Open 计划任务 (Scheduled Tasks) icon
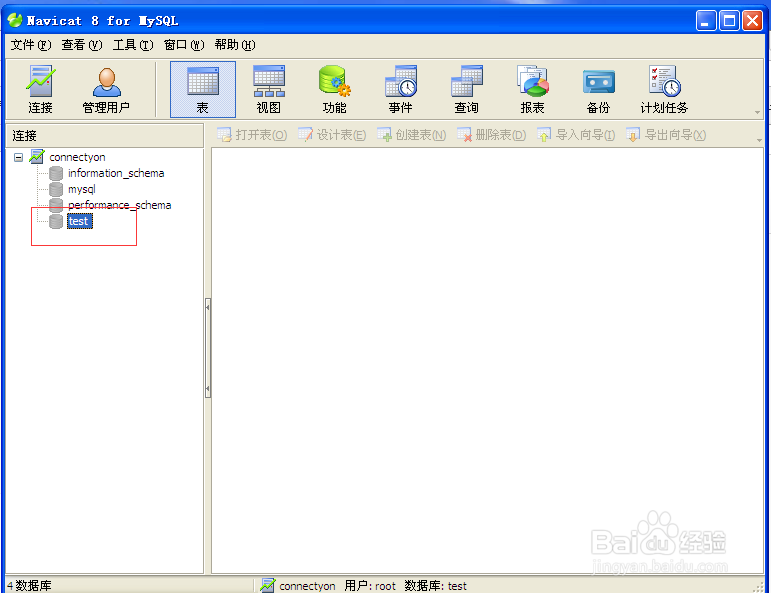Screen dimensions: 771x593 pyautogui.click(x=664, y=89)
